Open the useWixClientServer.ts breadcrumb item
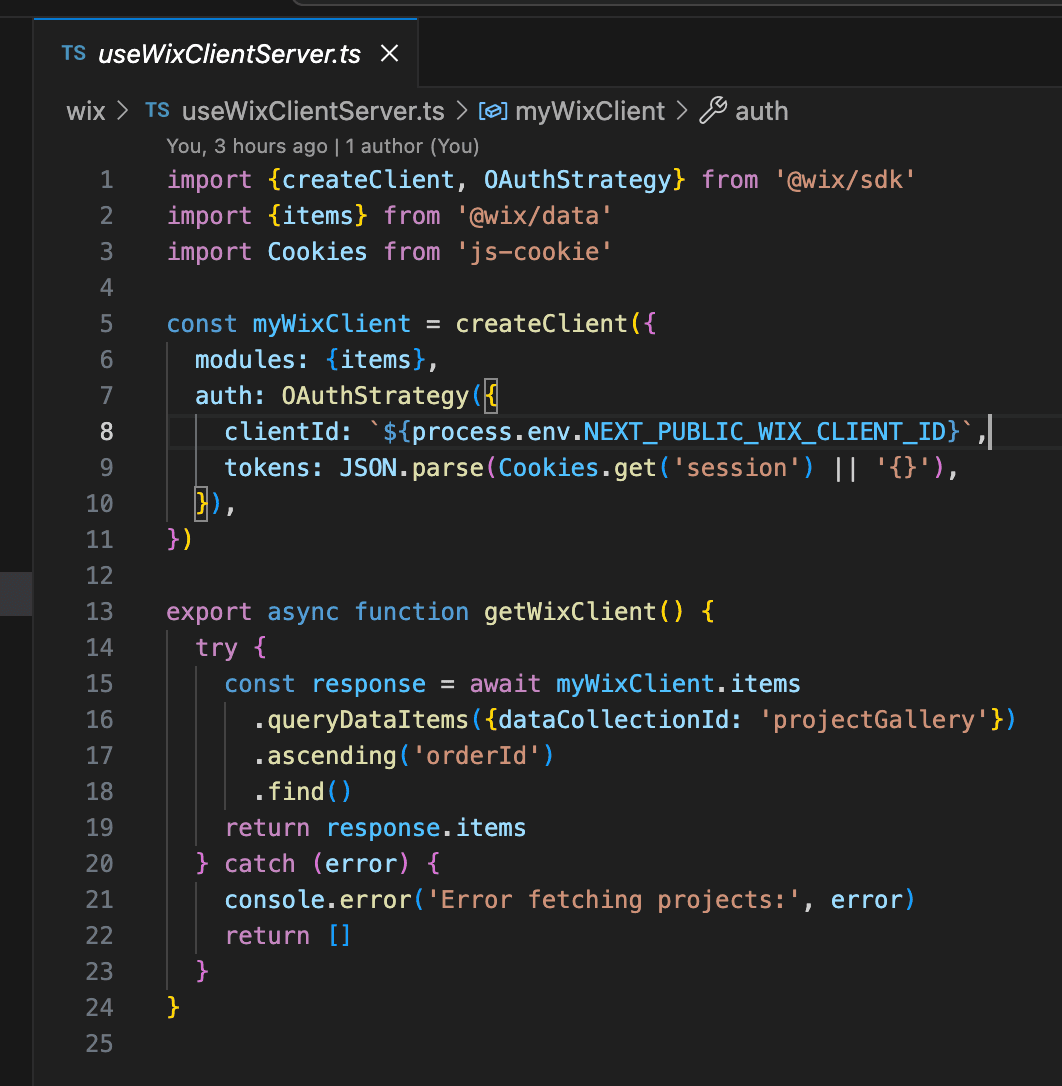This screenshot has height=1086, width=1062. pyautogui.click(x=313, y=111)
